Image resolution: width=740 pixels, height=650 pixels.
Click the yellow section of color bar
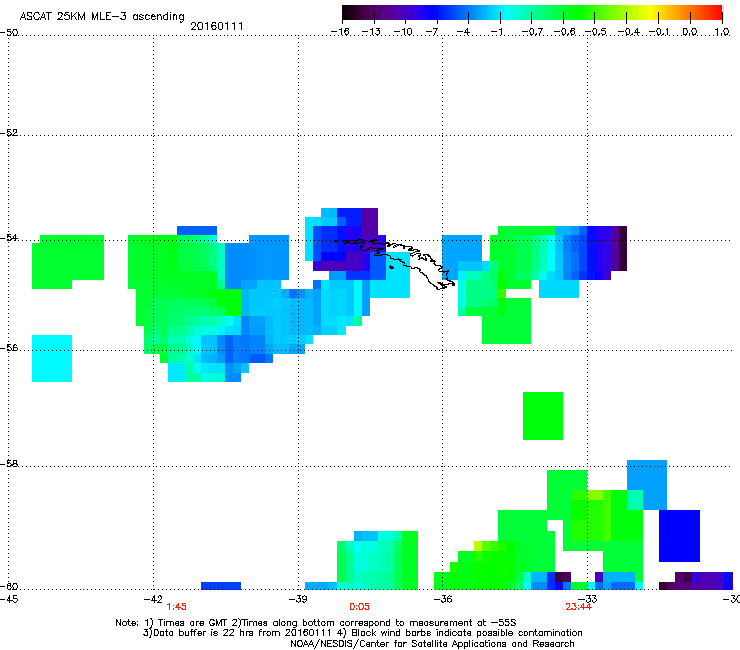pos(653,13)
